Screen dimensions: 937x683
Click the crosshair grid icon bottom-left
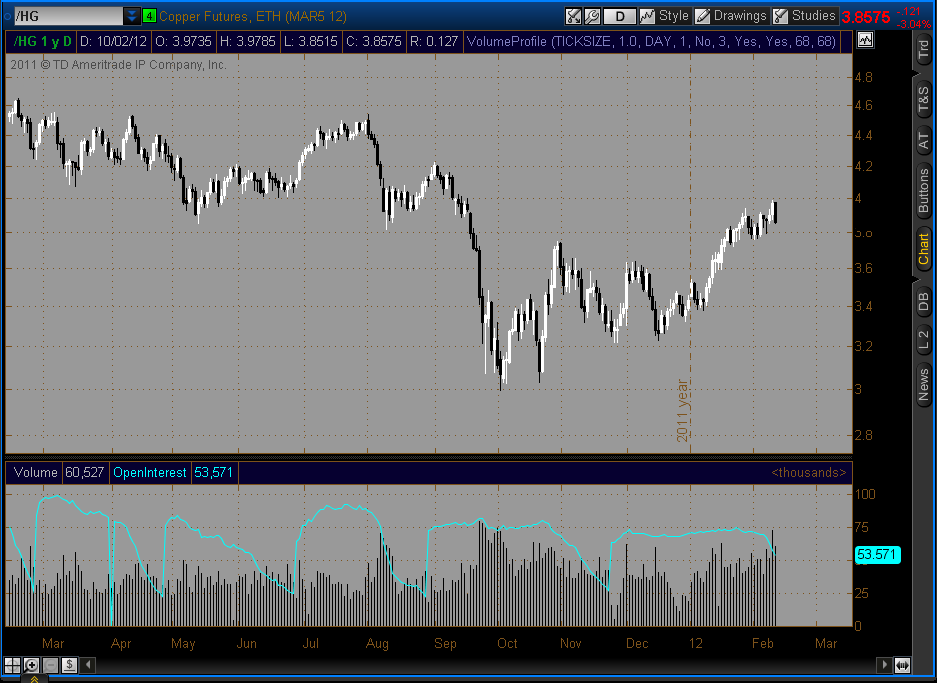[12, 665]
